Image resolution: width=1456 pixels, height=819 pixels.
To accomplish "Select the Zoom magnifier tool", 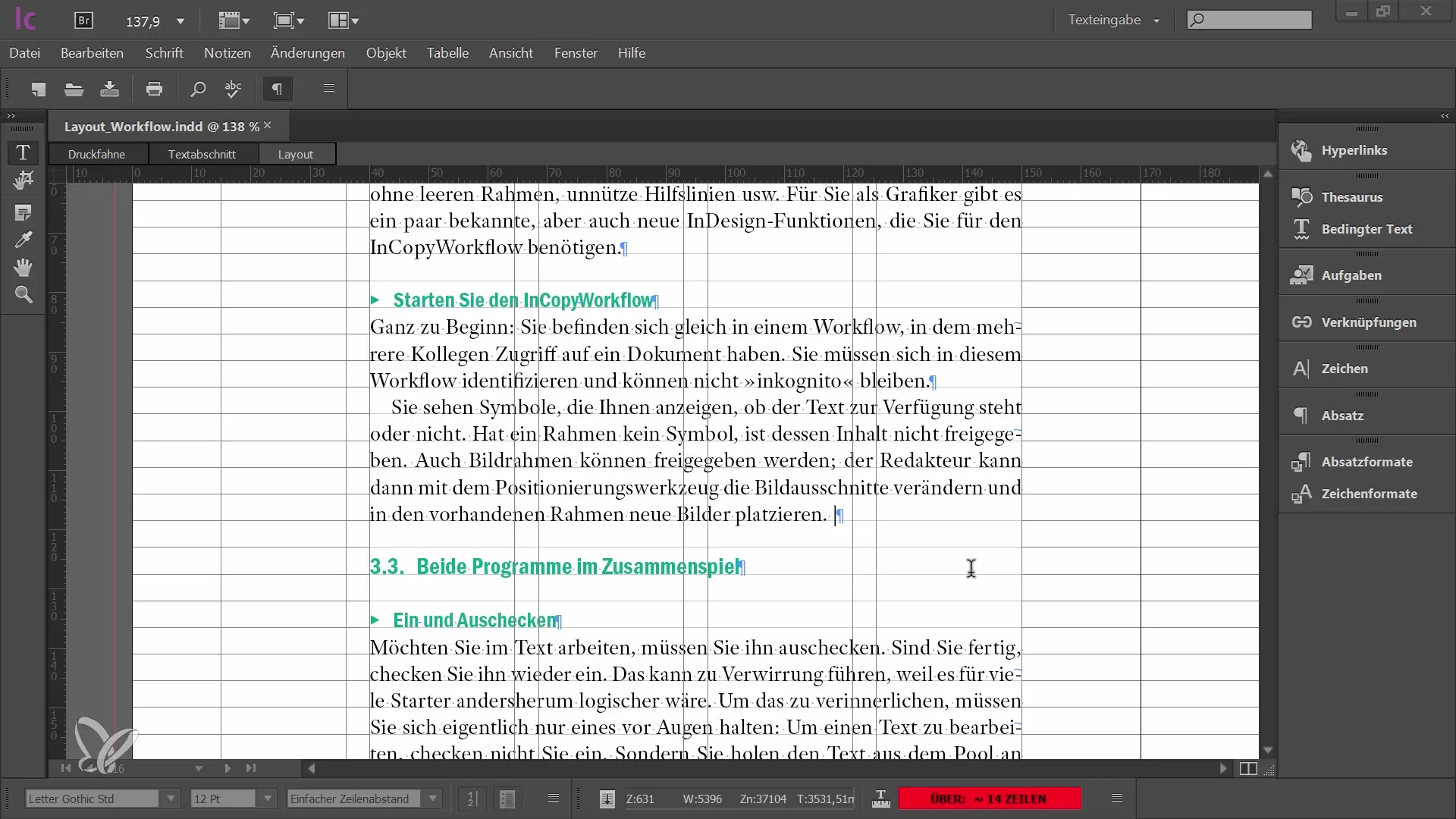I will click(x=23, y=295).
